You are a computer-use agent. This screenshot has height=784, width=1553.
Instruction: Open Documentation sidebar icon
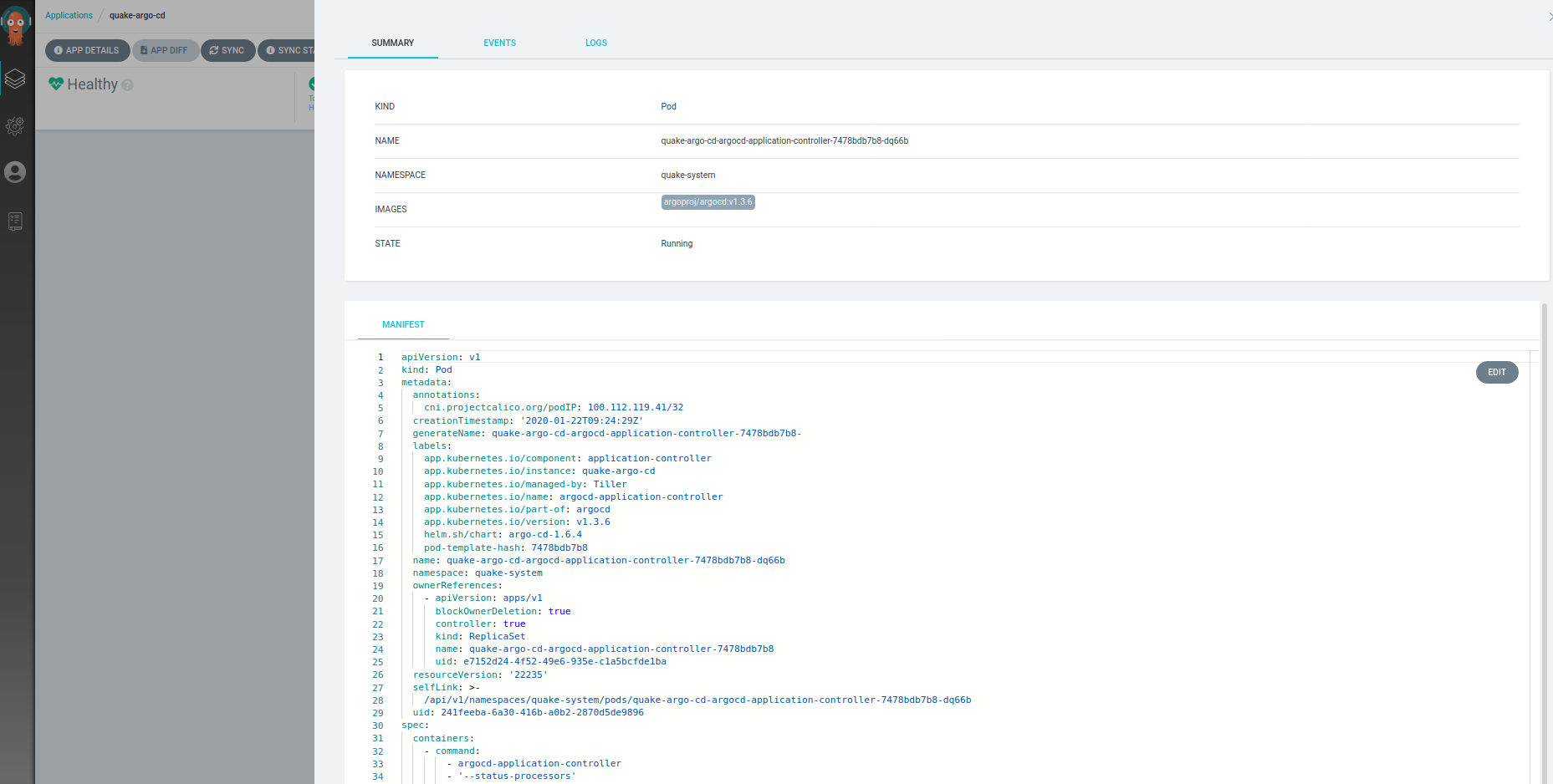15,221
